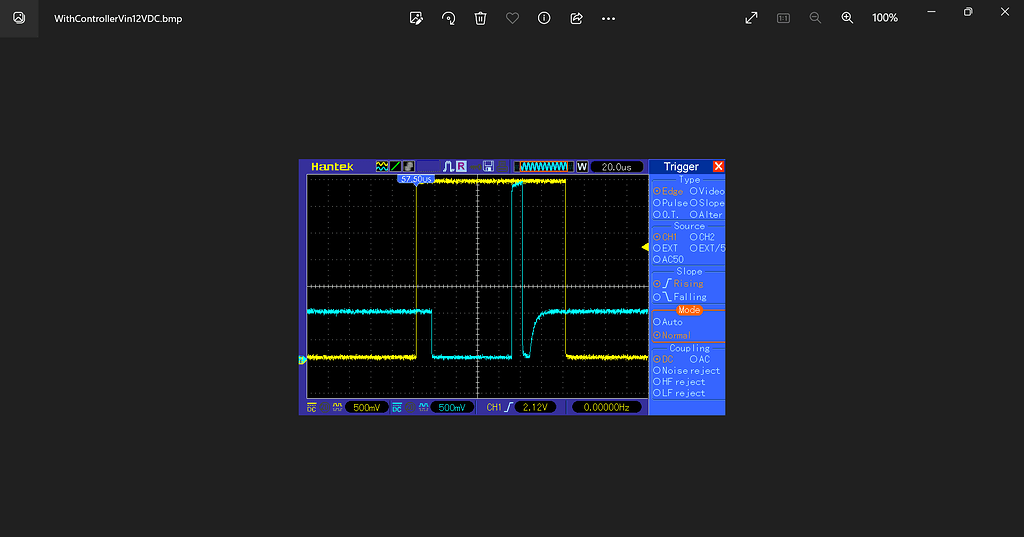Select the Pulse trigger type
Viewport: 1024px width, 537px height.
point(671,203)
